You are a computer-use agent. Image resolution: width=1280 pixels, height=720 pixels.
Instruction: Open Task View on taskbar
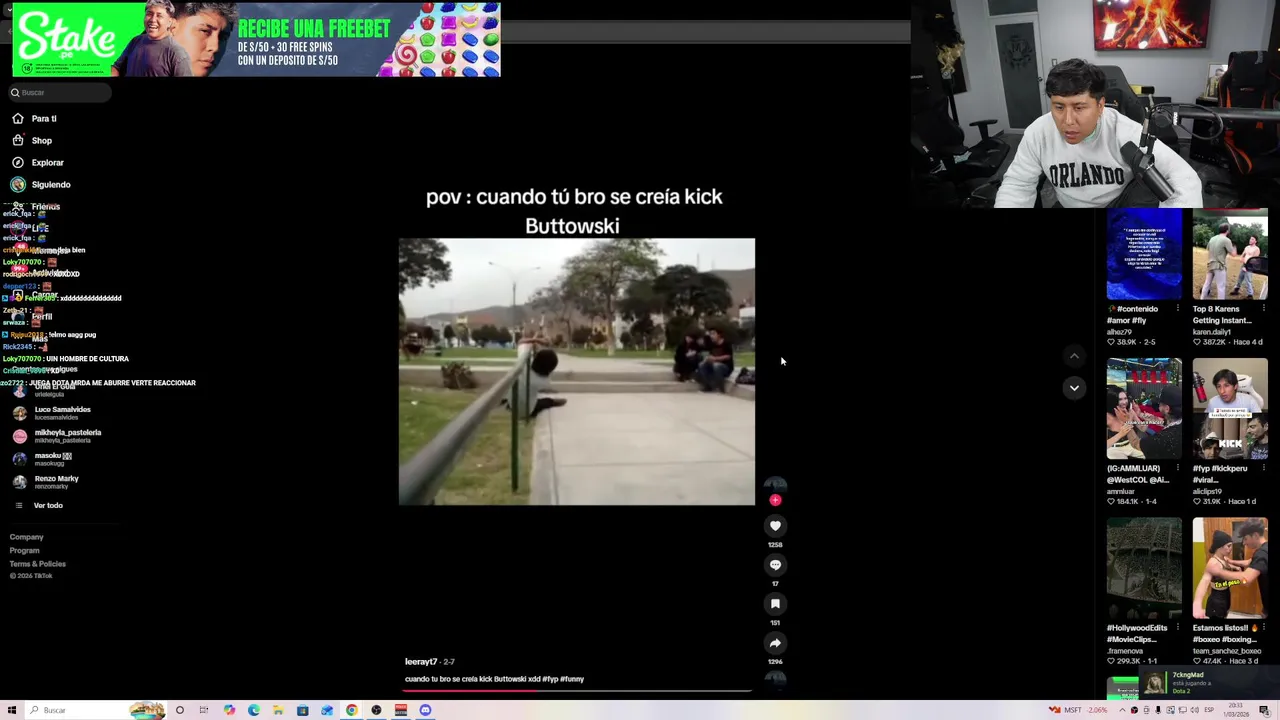pos(204,710)
